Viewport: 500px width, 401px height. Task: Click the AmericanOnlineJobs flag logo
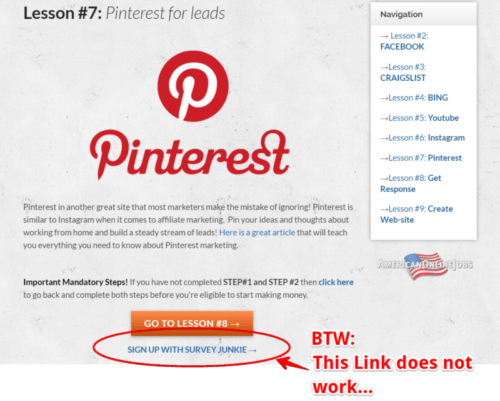pyautogui.click(x=425, y=265)
